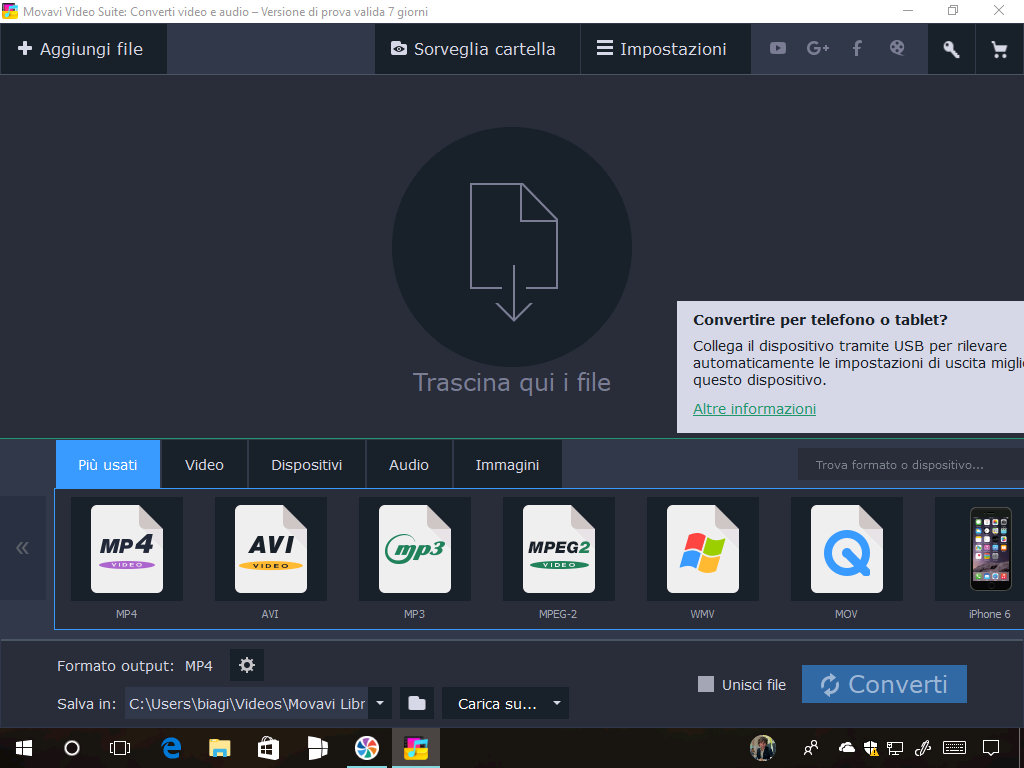
Task: Open output format settings gear
Action: (247, 665)
